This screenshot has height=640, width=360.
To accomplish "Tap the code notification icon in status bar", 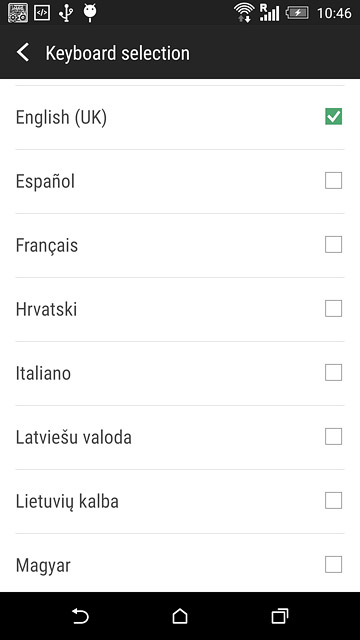I will pyautogui.click(x=42, y=13).
